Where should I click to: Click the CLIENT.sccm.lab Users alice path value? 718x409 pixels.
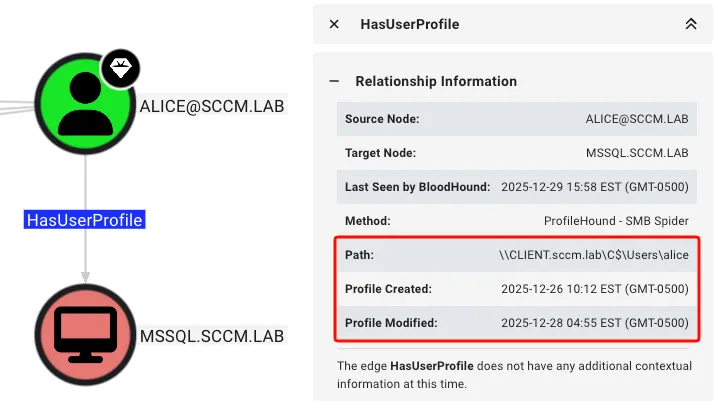(x=594, y=255)
